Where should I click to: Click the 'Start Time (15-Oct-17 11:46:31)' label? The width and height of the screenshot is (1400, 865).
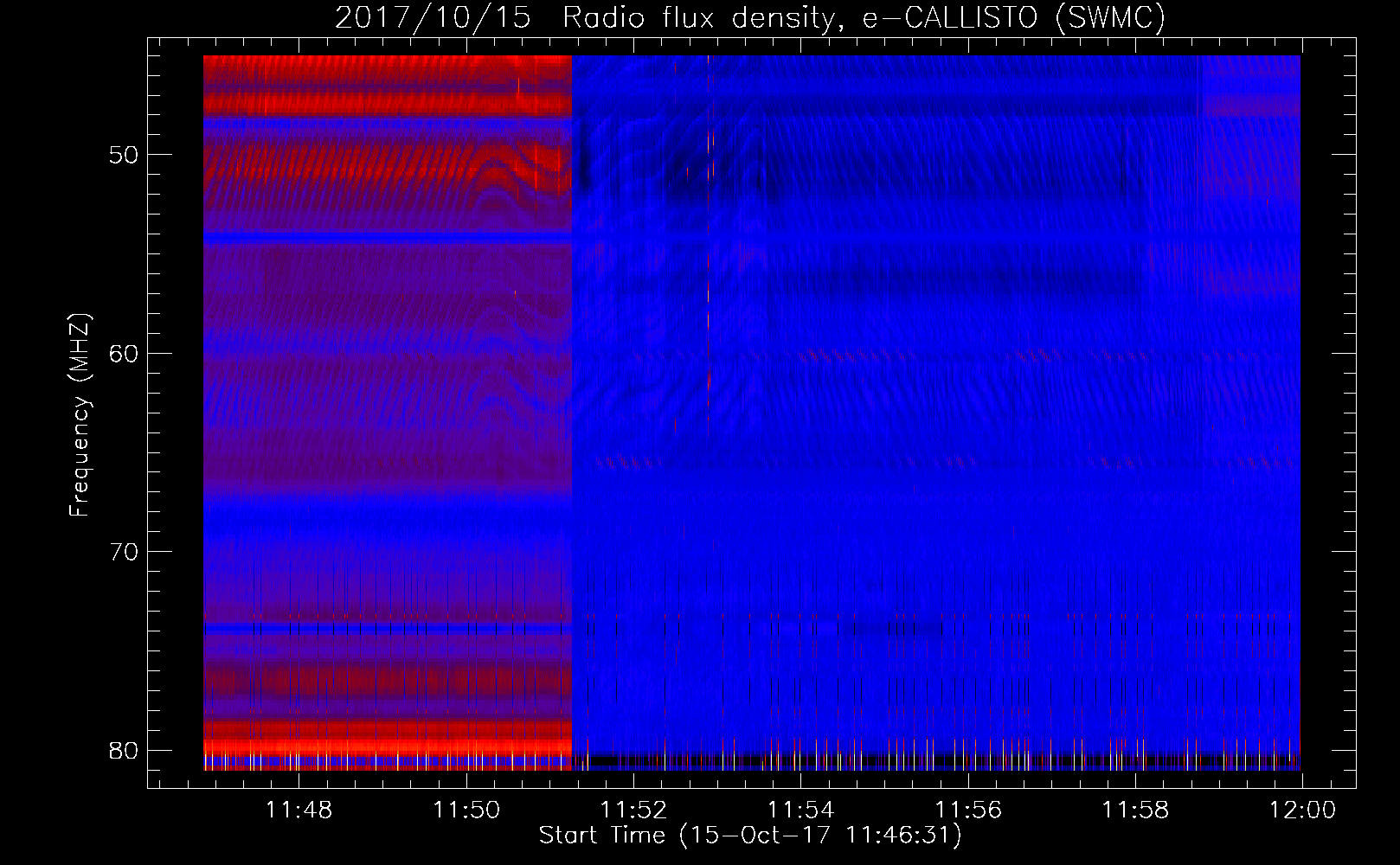click(750, 836)
